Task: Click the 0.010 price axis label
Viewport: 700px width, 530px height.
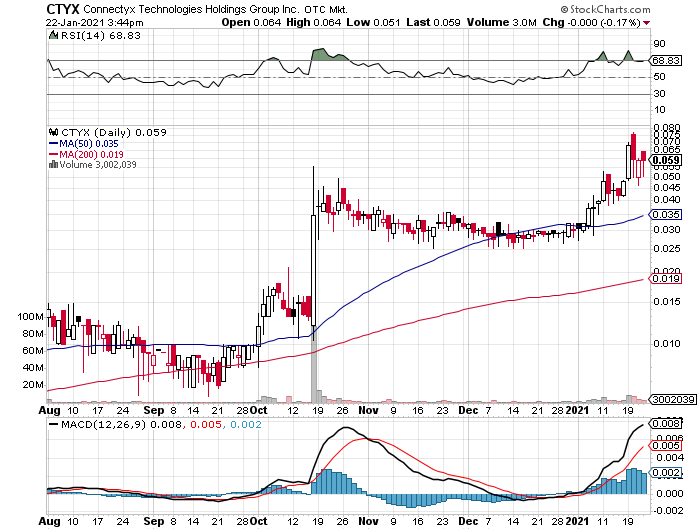Action: point(667,343)
